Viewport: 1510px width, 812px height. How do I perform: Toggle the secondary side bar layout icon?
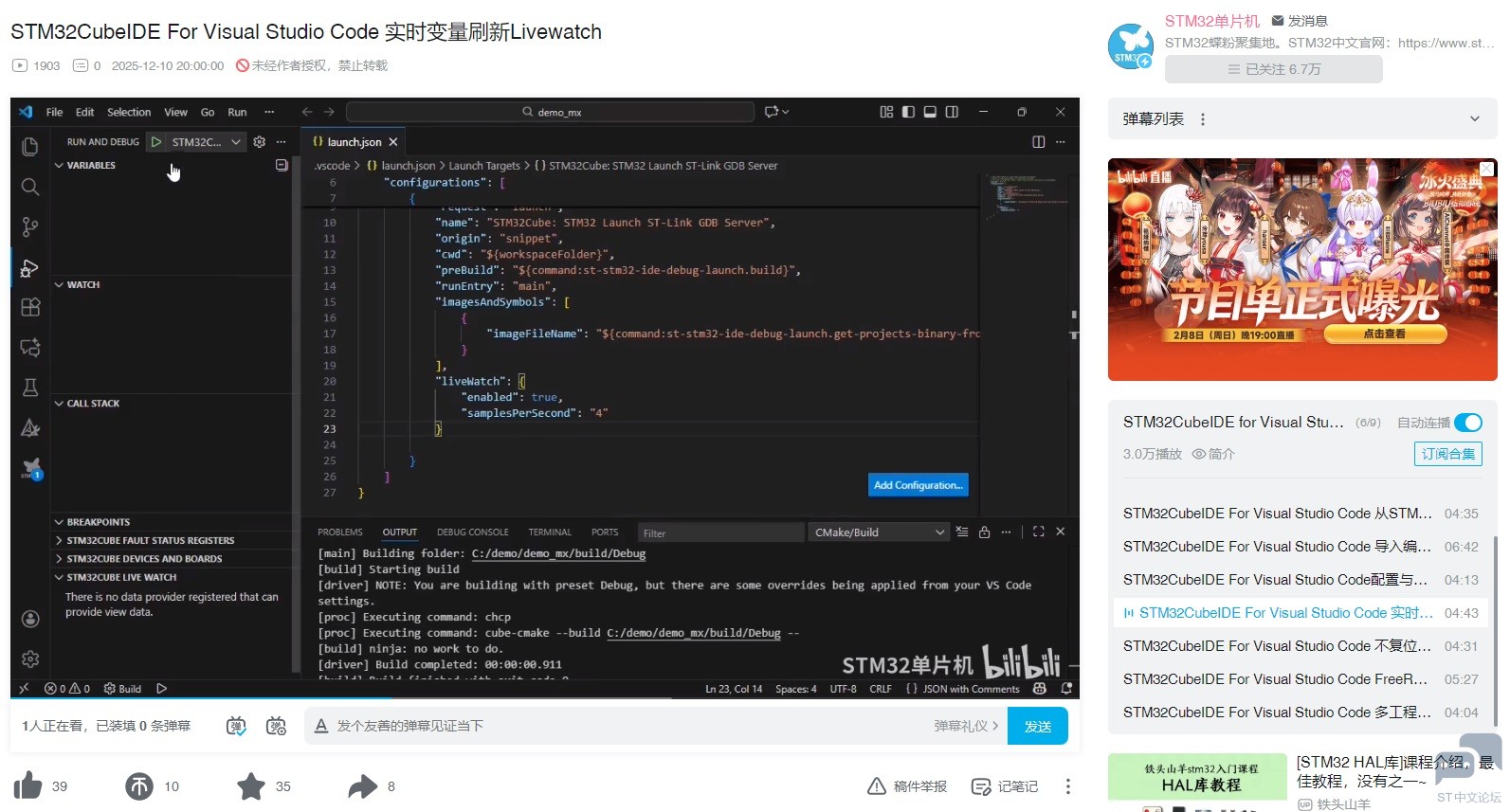(952, 112)
